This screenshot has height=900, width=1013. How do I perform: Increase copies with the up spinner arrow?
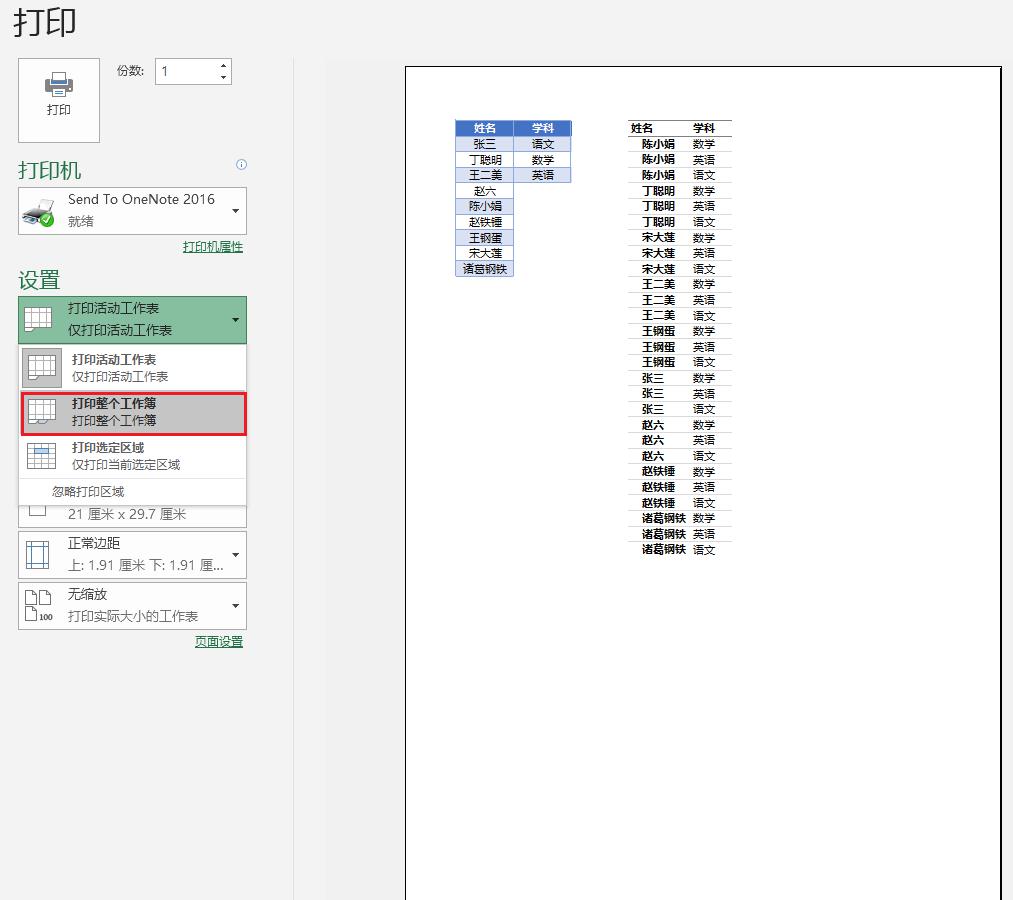click(x=223, y=66)
